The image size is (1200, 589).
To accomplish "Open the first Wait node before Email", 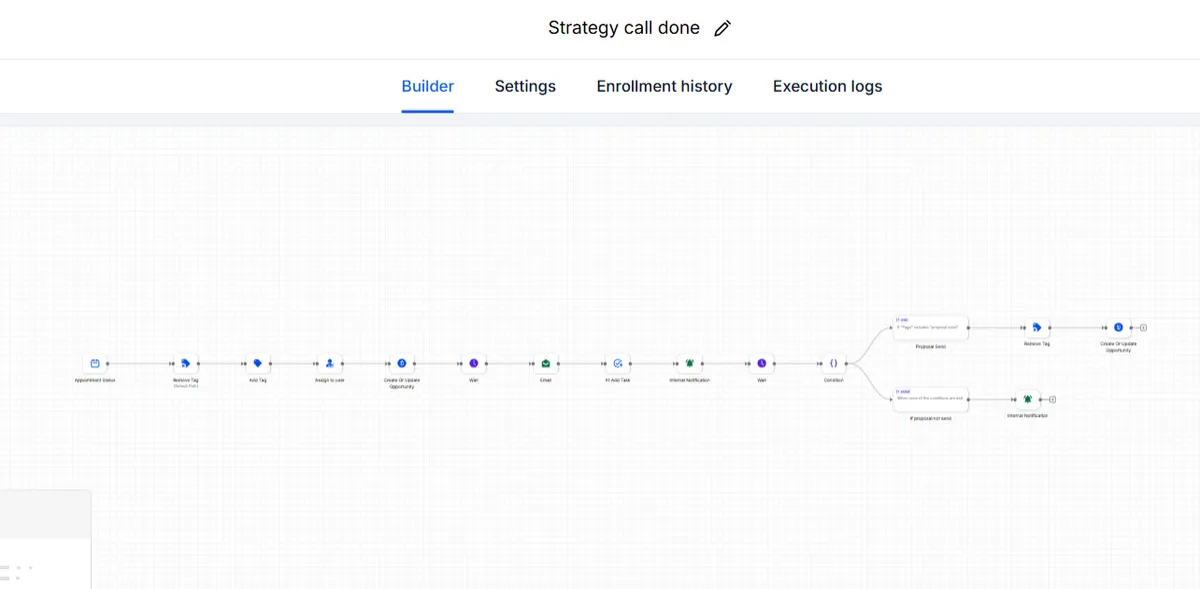I will click(474, 363).
